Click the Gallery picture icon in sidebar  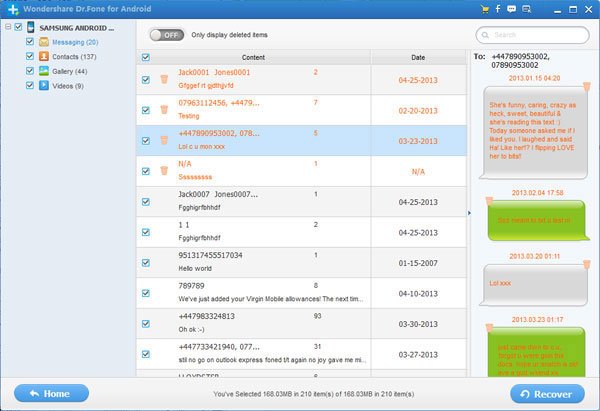coord(43,71)
